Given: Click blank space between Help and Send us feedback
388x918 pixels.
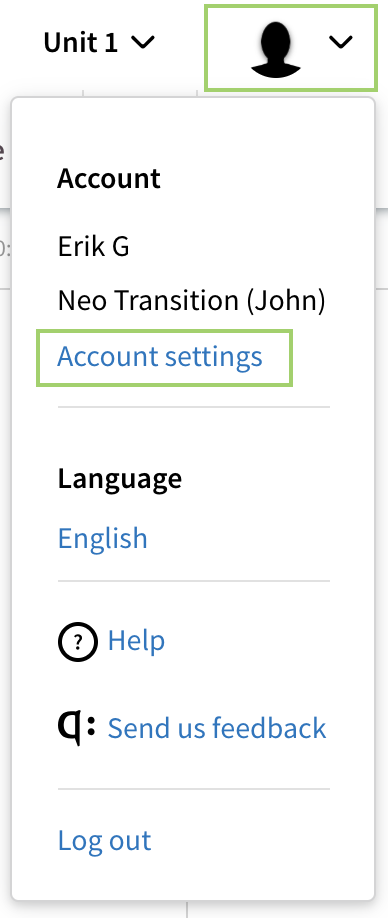Looking at the screenshot, I should pyautogui.click(x=194, y=685).
